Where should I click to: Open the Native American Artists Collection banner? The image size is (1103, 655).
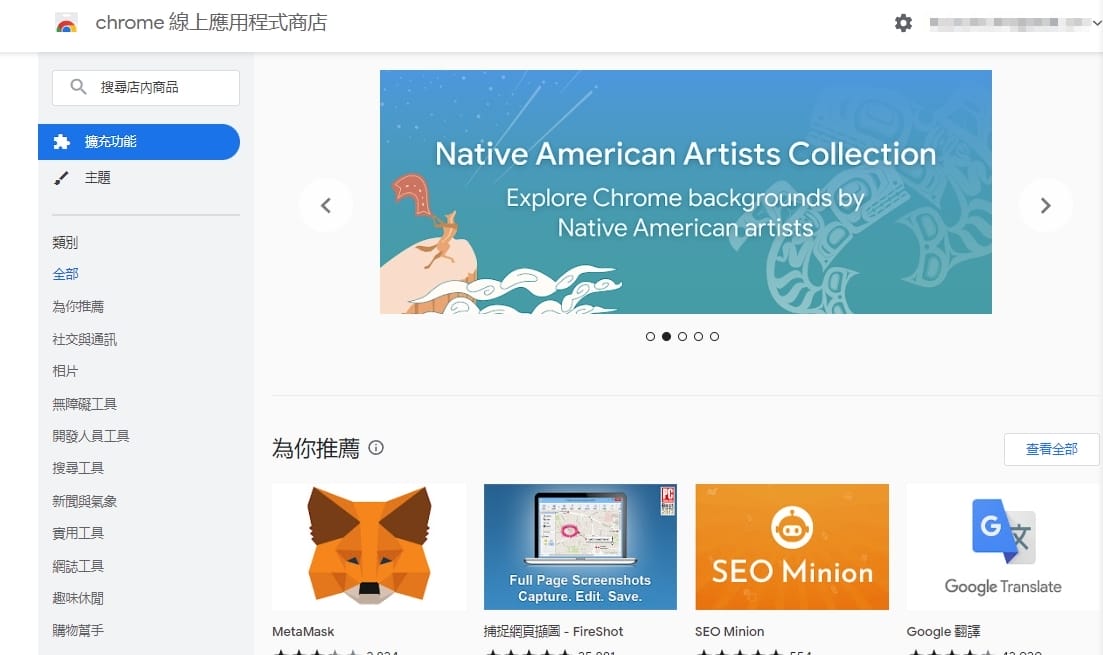click(x=686, y=192)
